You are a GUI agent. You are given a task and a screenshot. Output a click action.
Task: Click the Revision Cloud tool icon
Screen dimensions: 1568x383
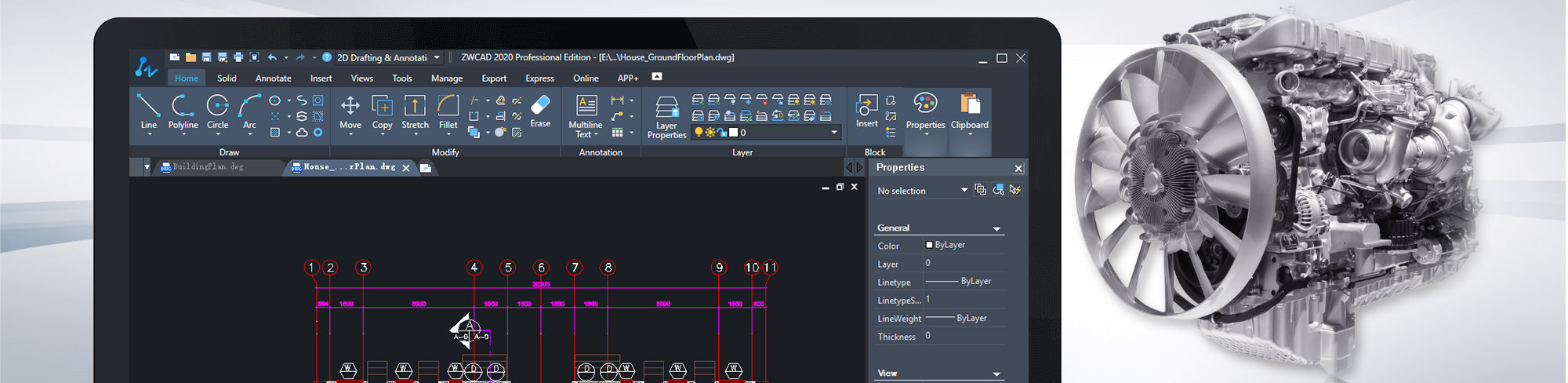301,132
